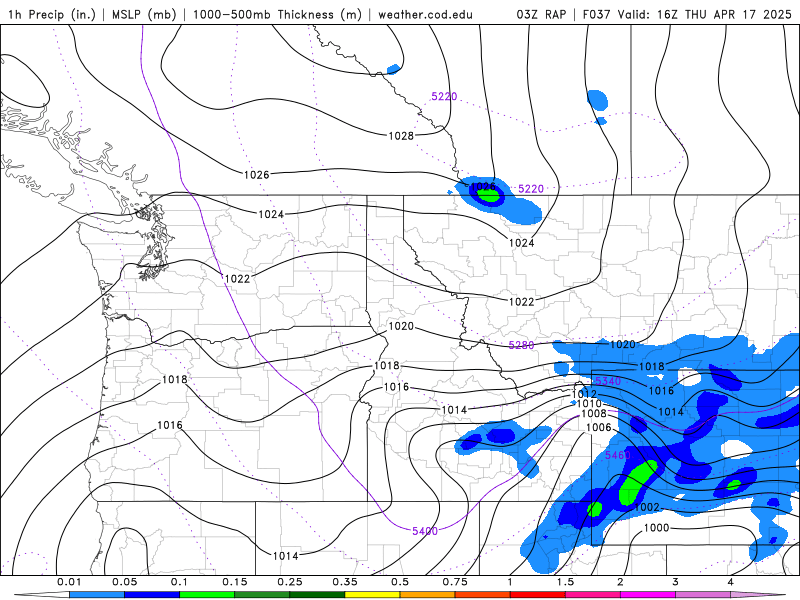The image size is (800, 600).
Task: Select the legend value 4
Action: pos(731,582)
